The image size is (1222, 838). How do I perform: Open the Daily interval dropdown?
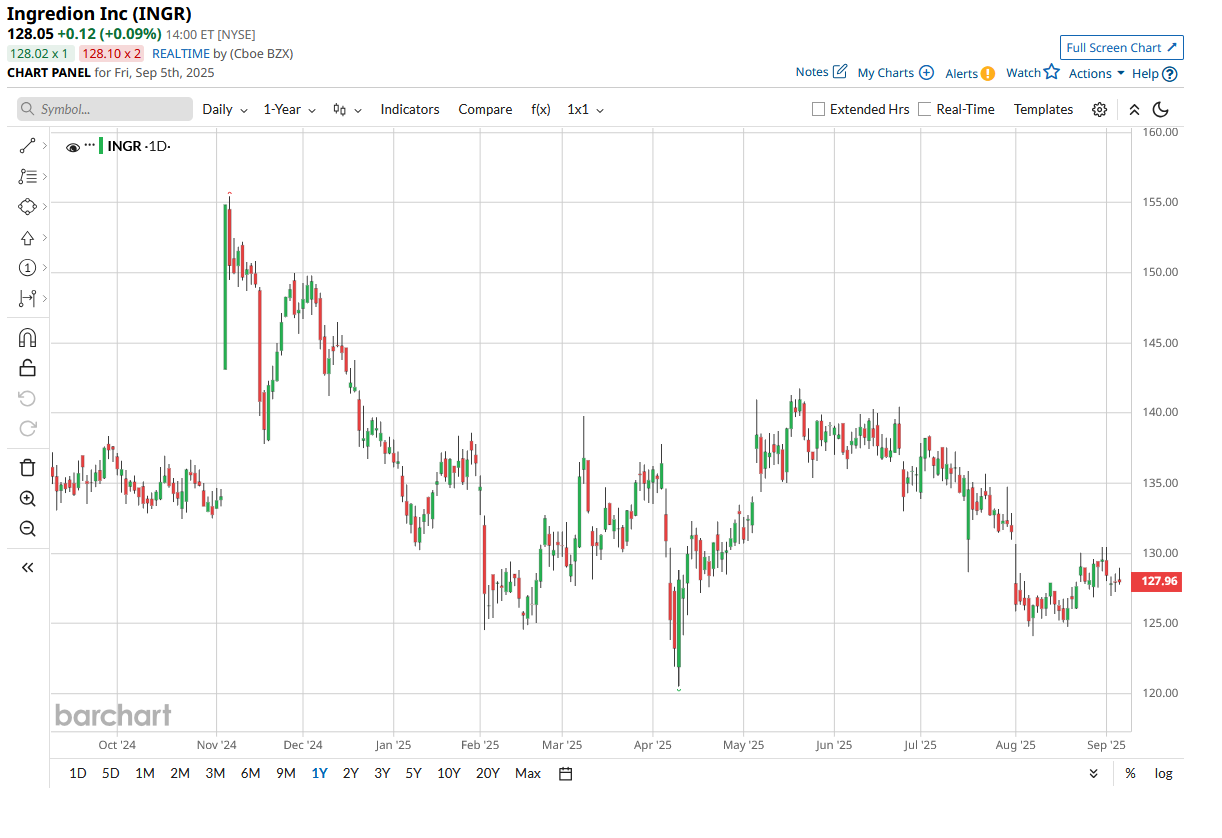click(x=224, y=109)
